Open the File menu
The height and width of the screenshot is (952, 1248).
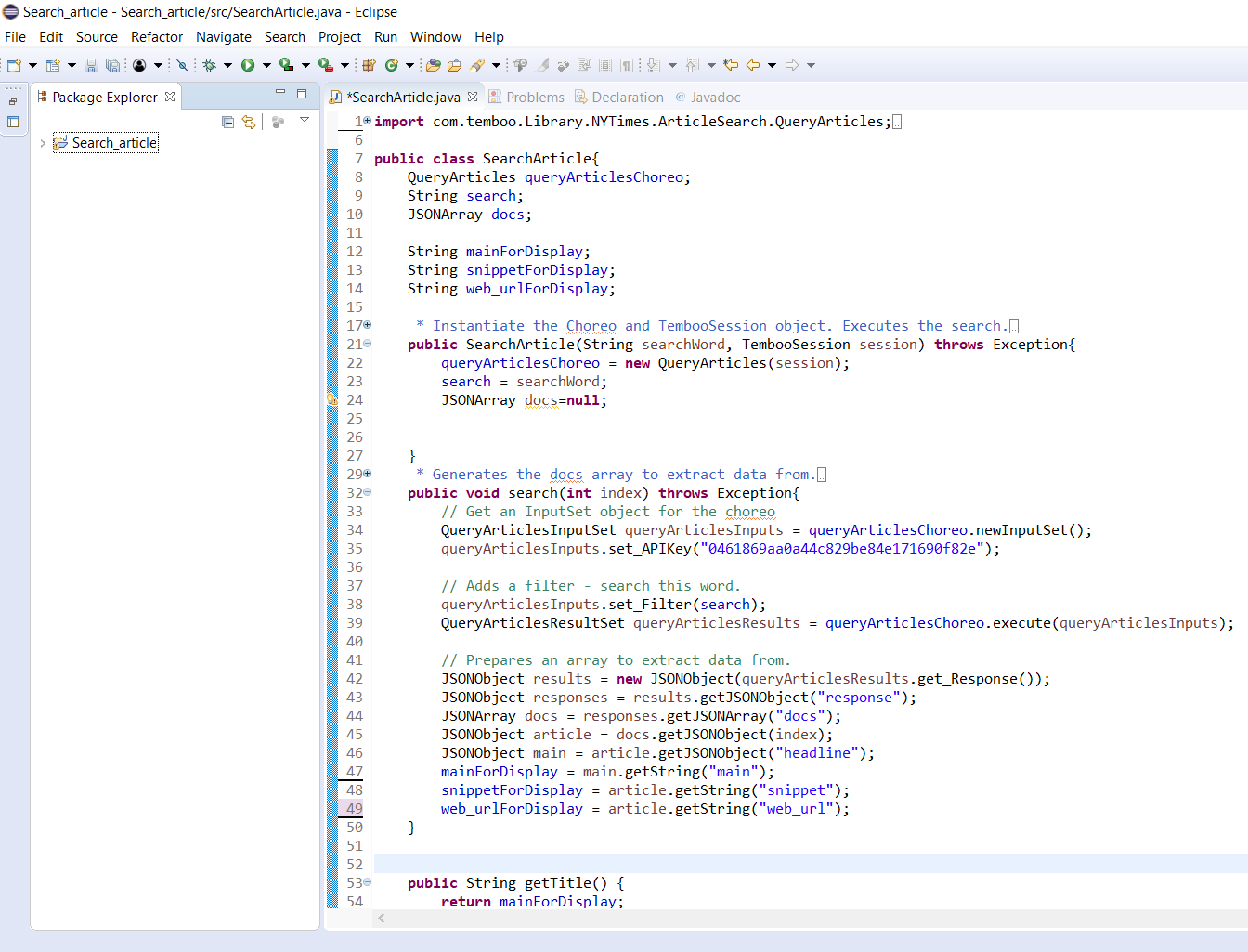15,37
